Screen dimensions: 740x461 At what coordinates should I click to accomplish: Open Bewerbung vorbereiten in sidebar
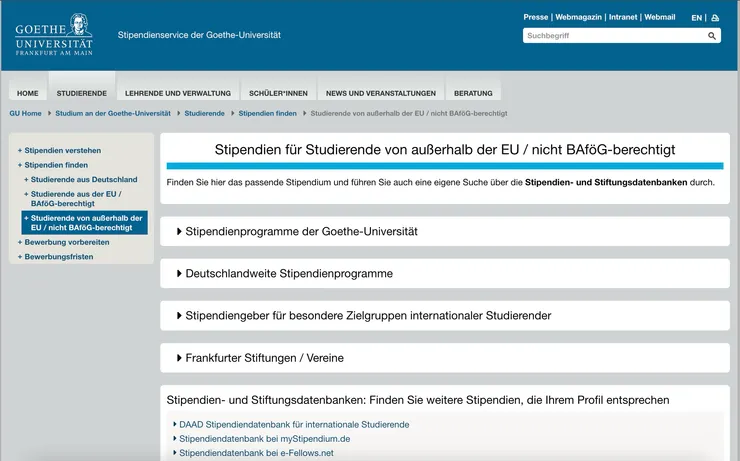(67, 242)
